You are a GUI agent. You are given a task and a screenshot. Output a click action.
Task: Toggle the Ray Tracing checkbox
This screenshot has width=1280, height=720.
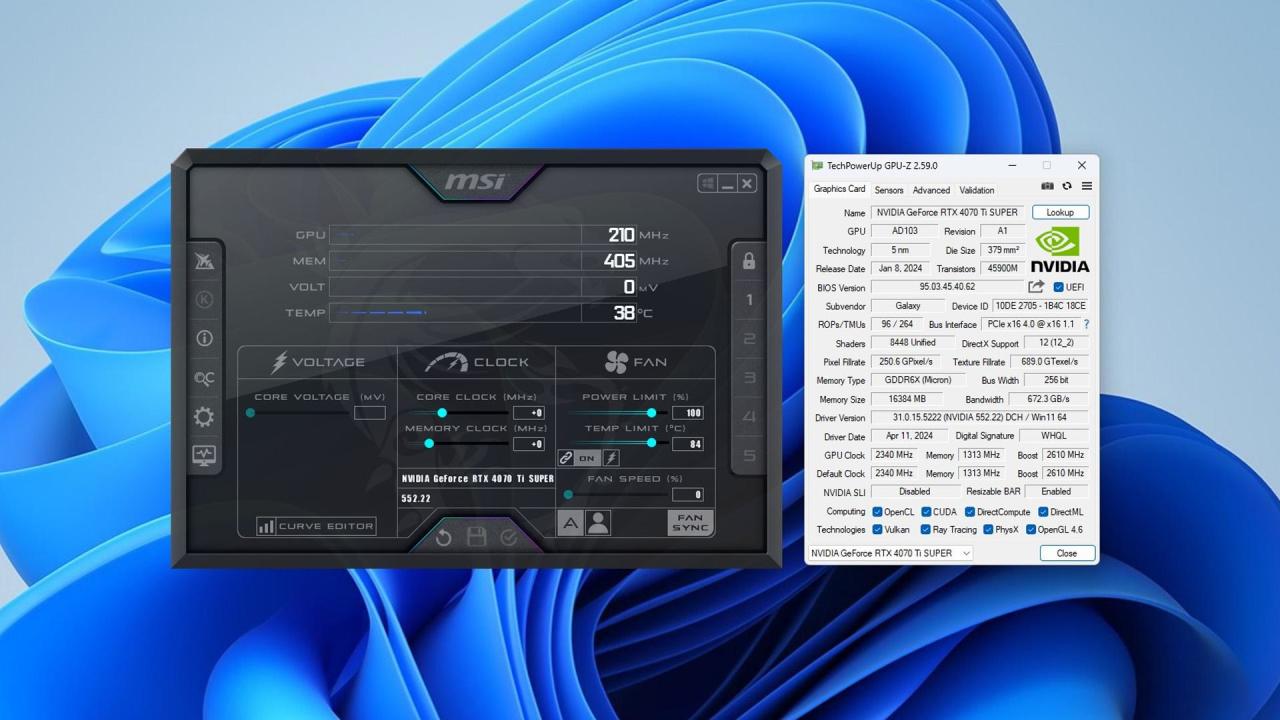926,530
